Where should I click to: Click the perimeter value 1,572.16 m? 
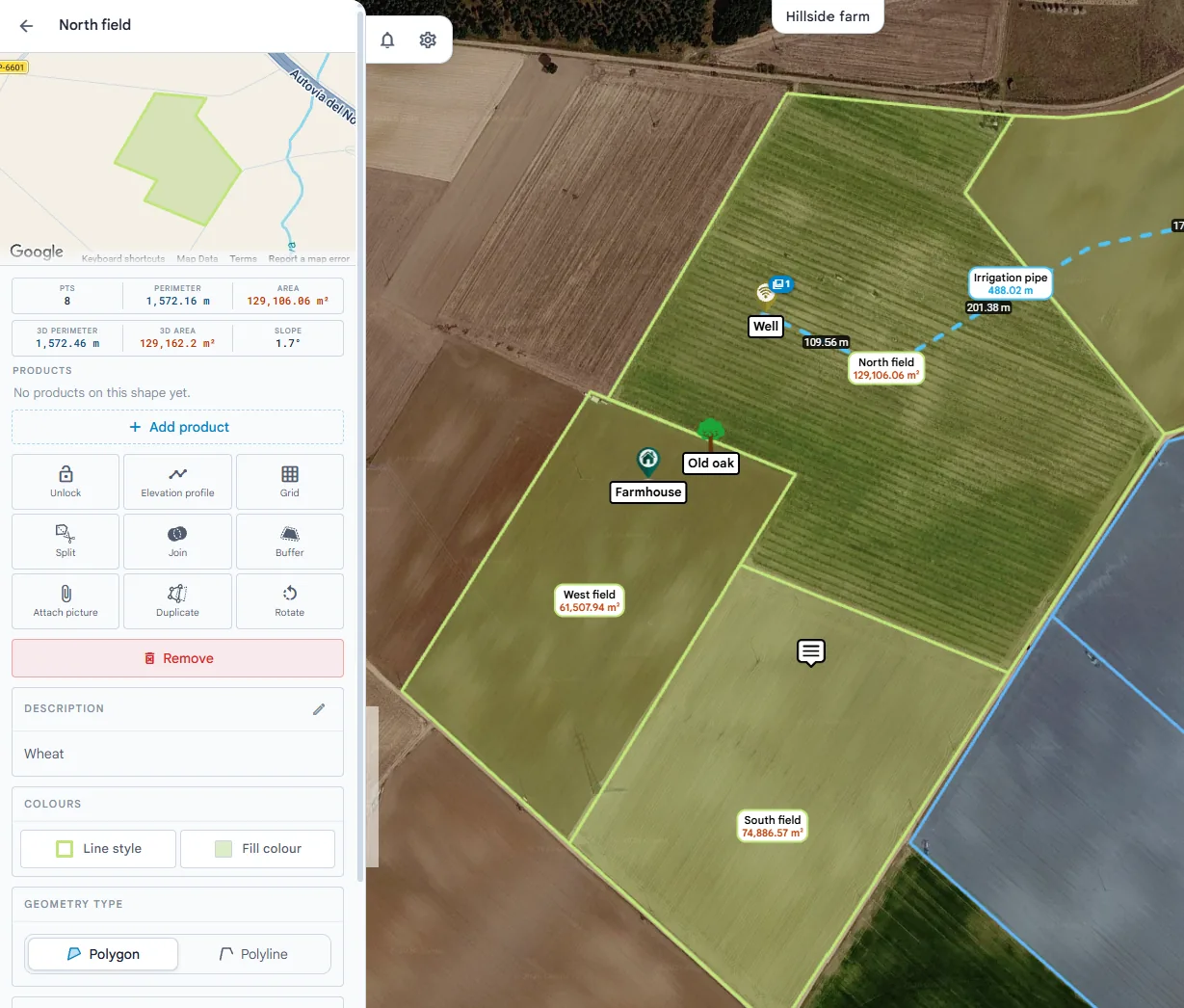coord(178,301)
